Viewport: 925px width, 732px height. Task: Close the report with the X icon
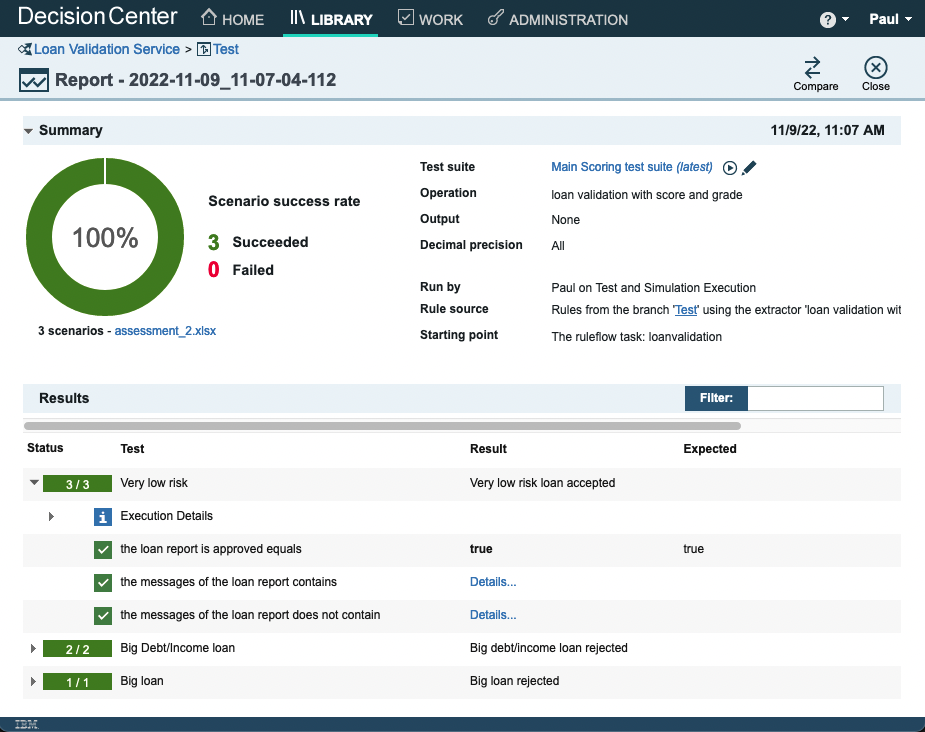875,67
